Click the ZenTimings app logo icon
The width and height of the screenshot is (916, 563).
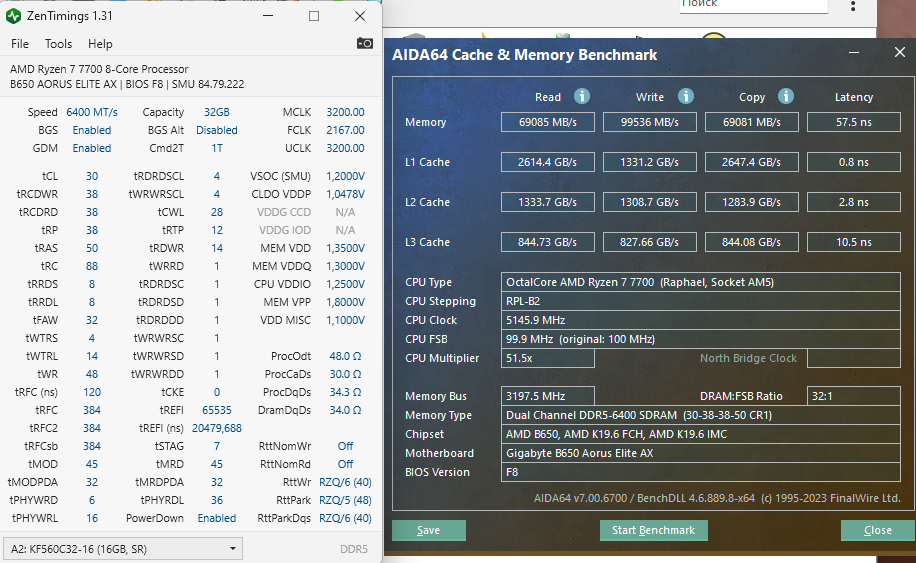coord(13,16)
